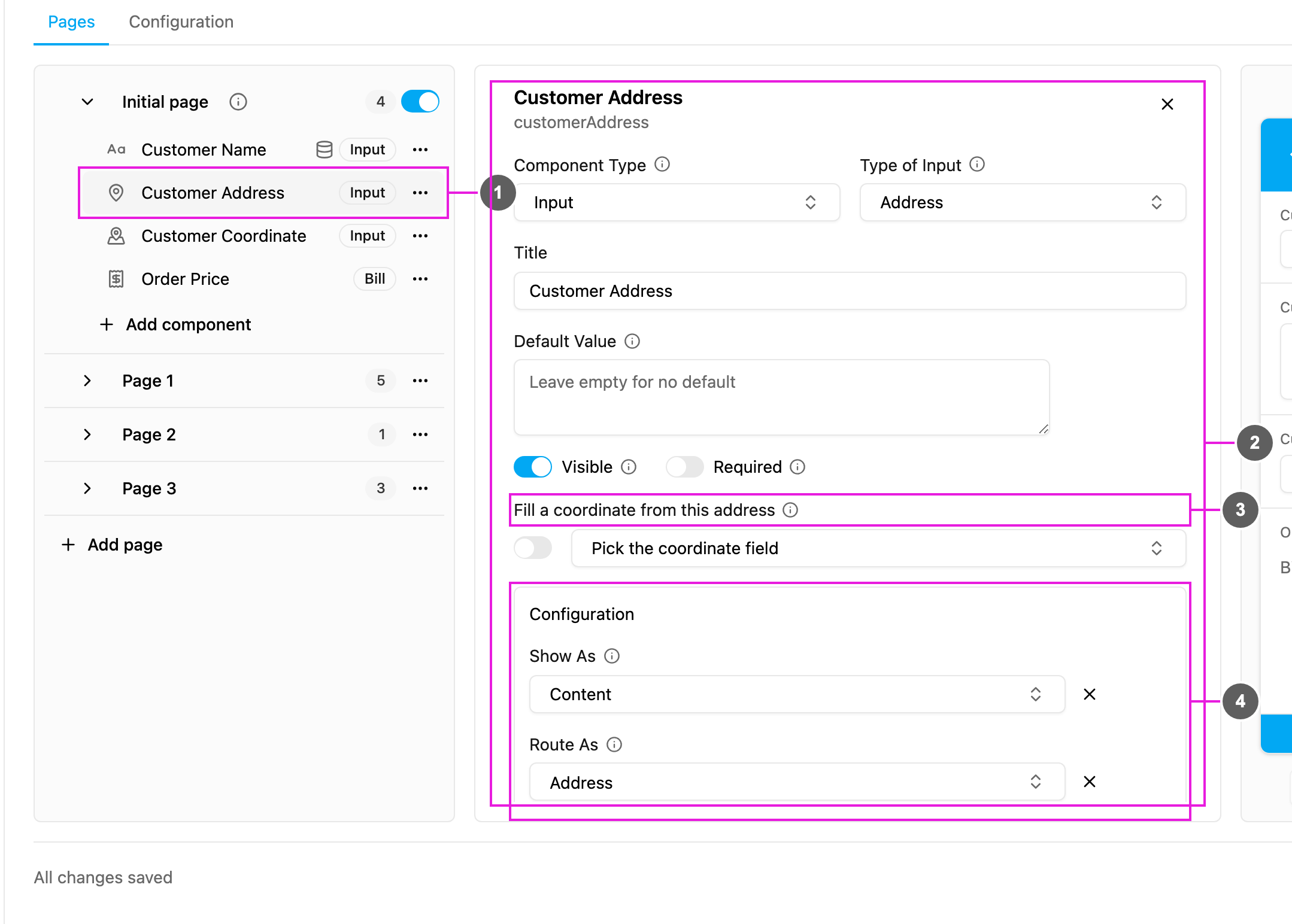Open more options for Customer Coordinate

[x=420, y=236]
